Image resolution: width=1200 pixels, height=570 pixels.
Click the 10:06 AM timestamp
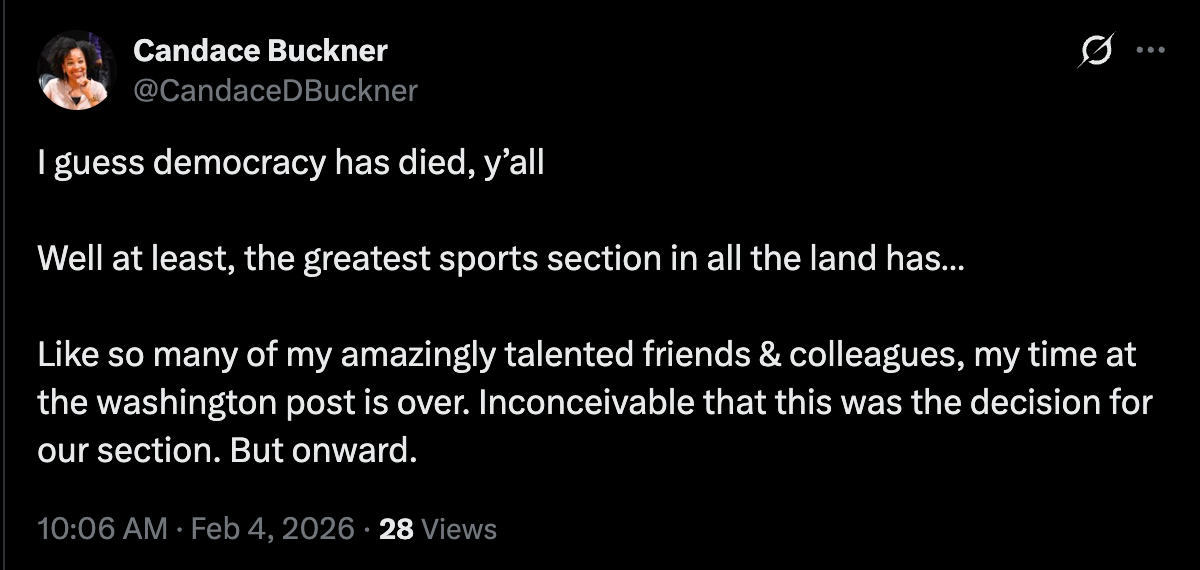pyautogui.click(x=102, y=529)
